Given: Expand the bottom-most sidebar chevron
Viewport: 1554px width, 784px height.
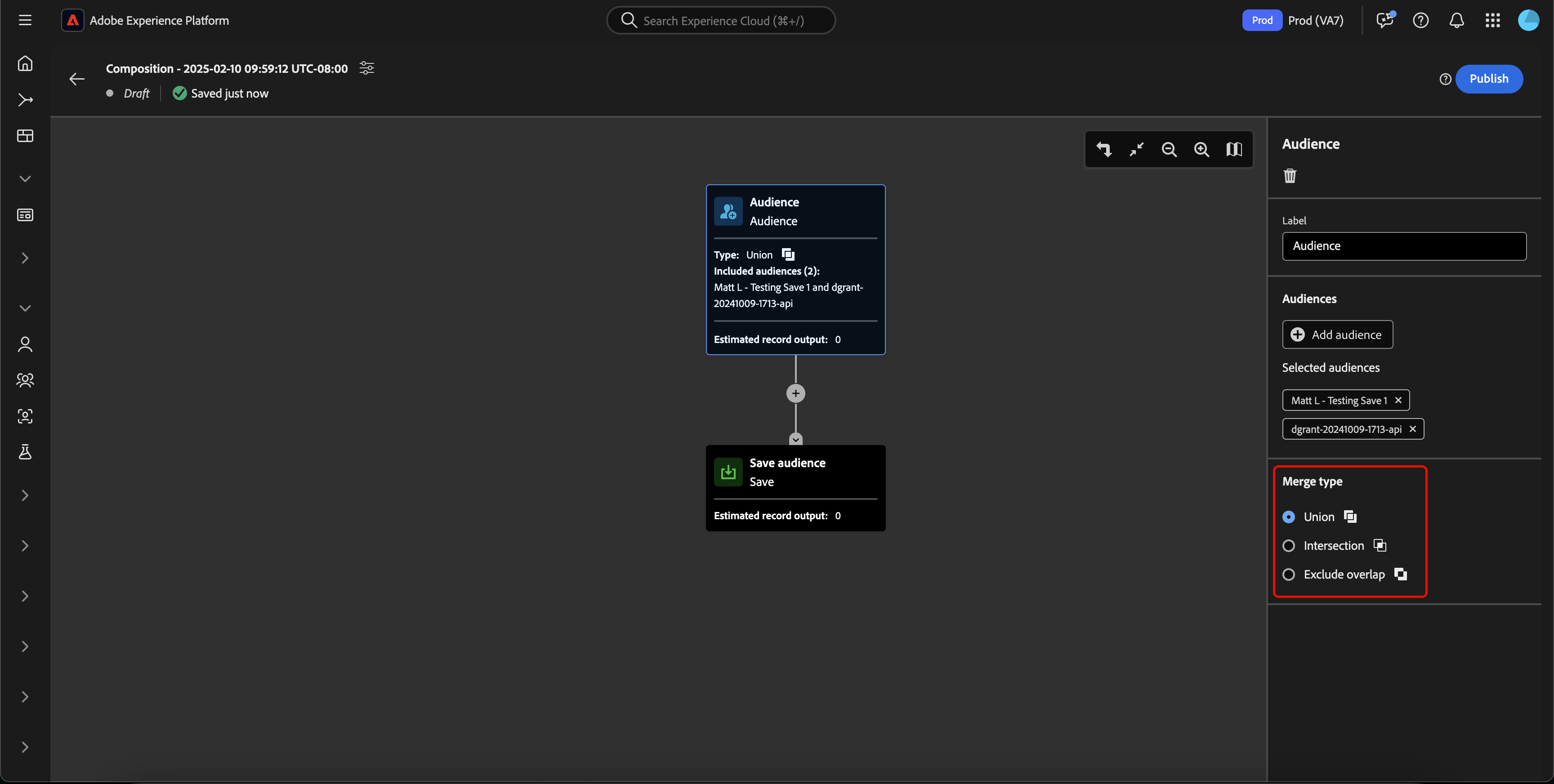Looking at the screenshot, I should (x=25, y=747).
